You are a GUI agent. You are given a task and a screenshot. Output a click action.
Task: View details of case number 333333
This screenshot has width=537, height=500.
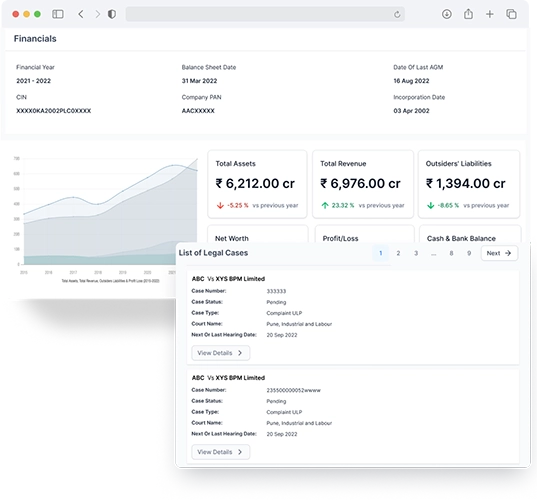(221, 353)
